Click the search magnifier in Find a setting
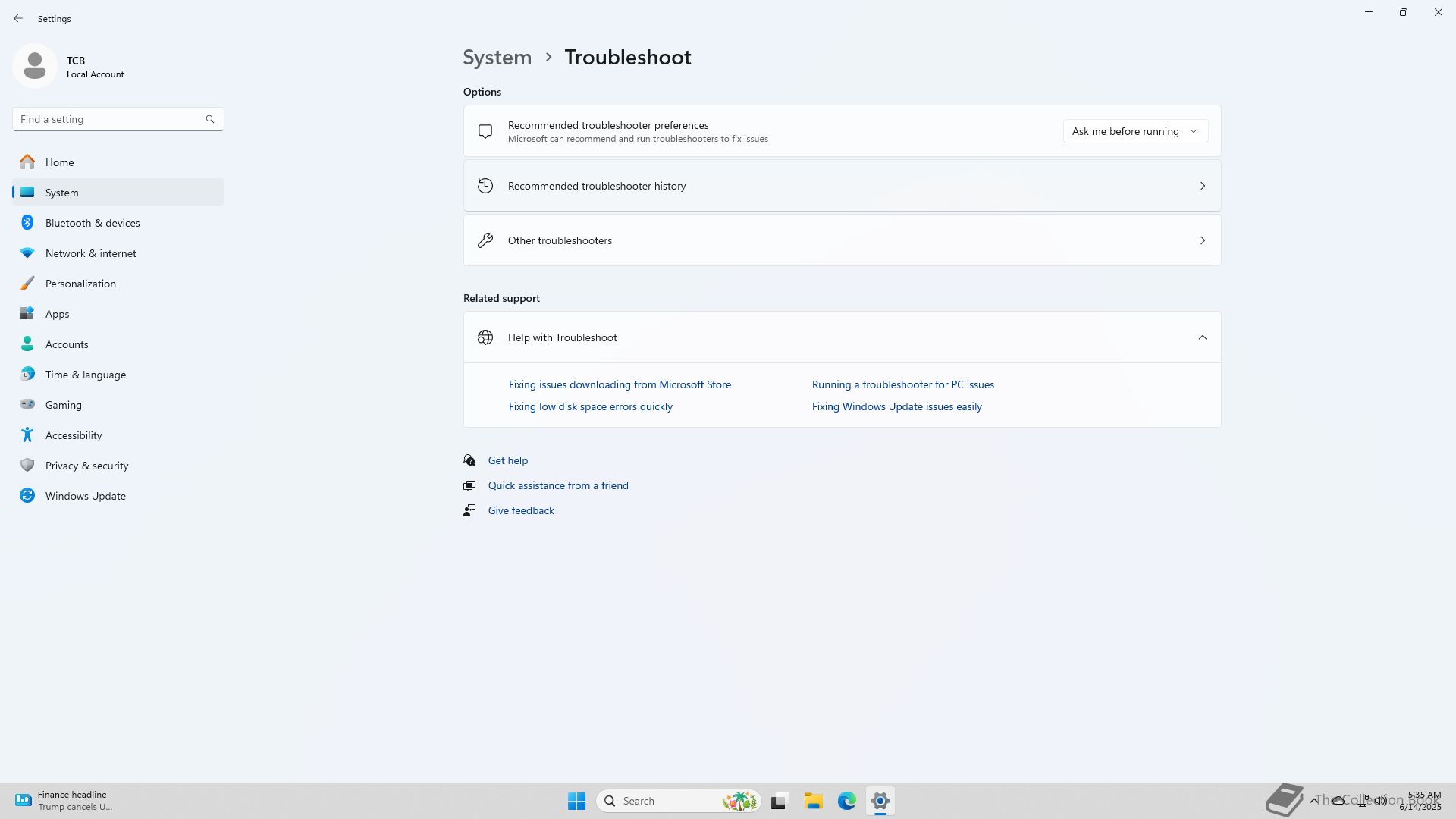 (210, 119)
